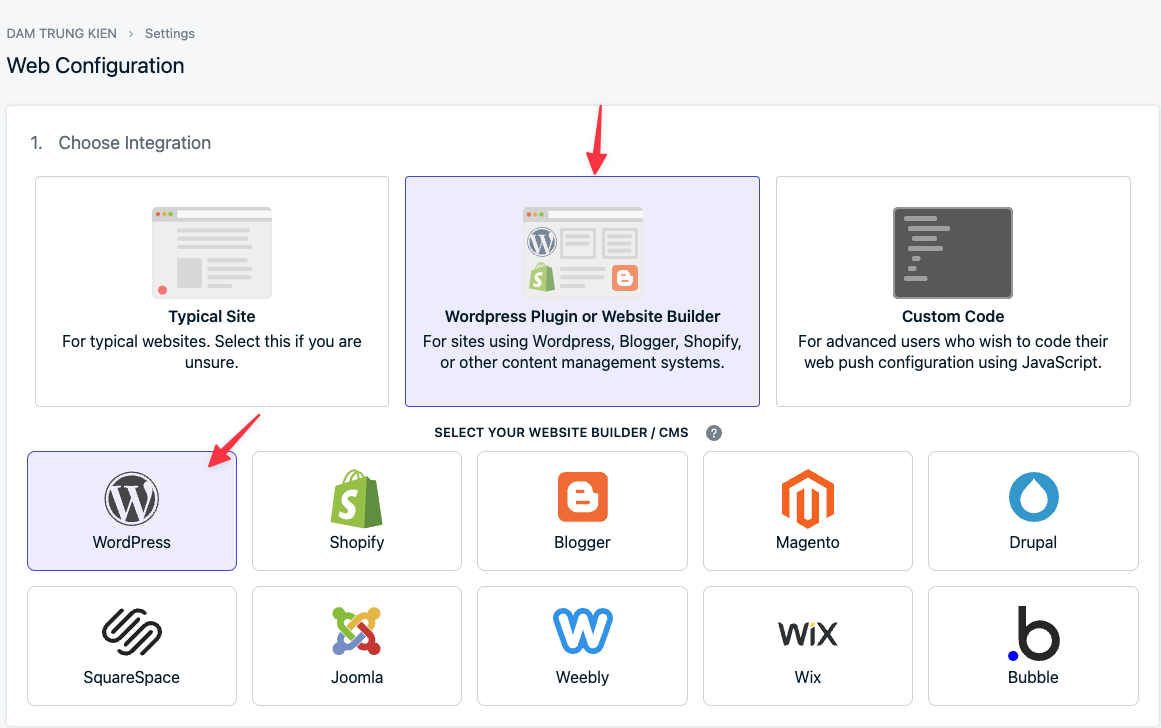Click the Drupal label text

(1034, 542)
